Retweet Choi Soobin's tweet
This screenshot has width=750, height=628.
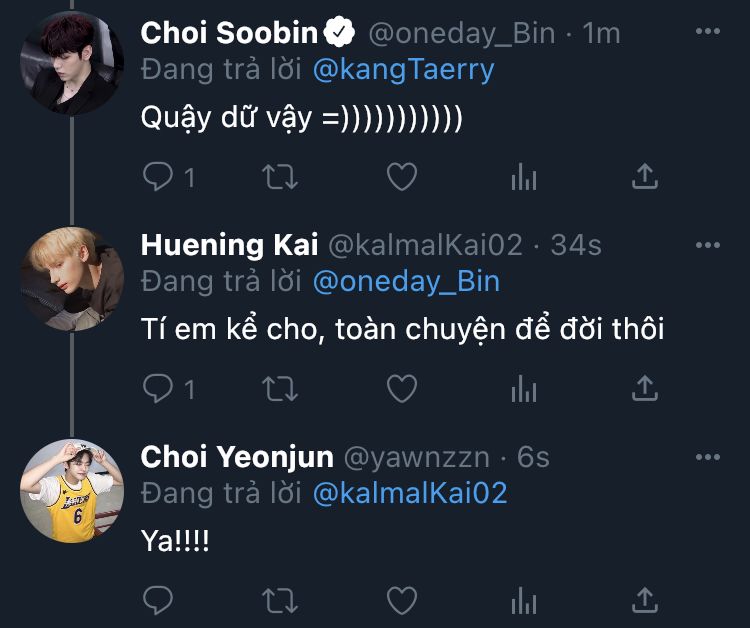(x=279, y=177)
